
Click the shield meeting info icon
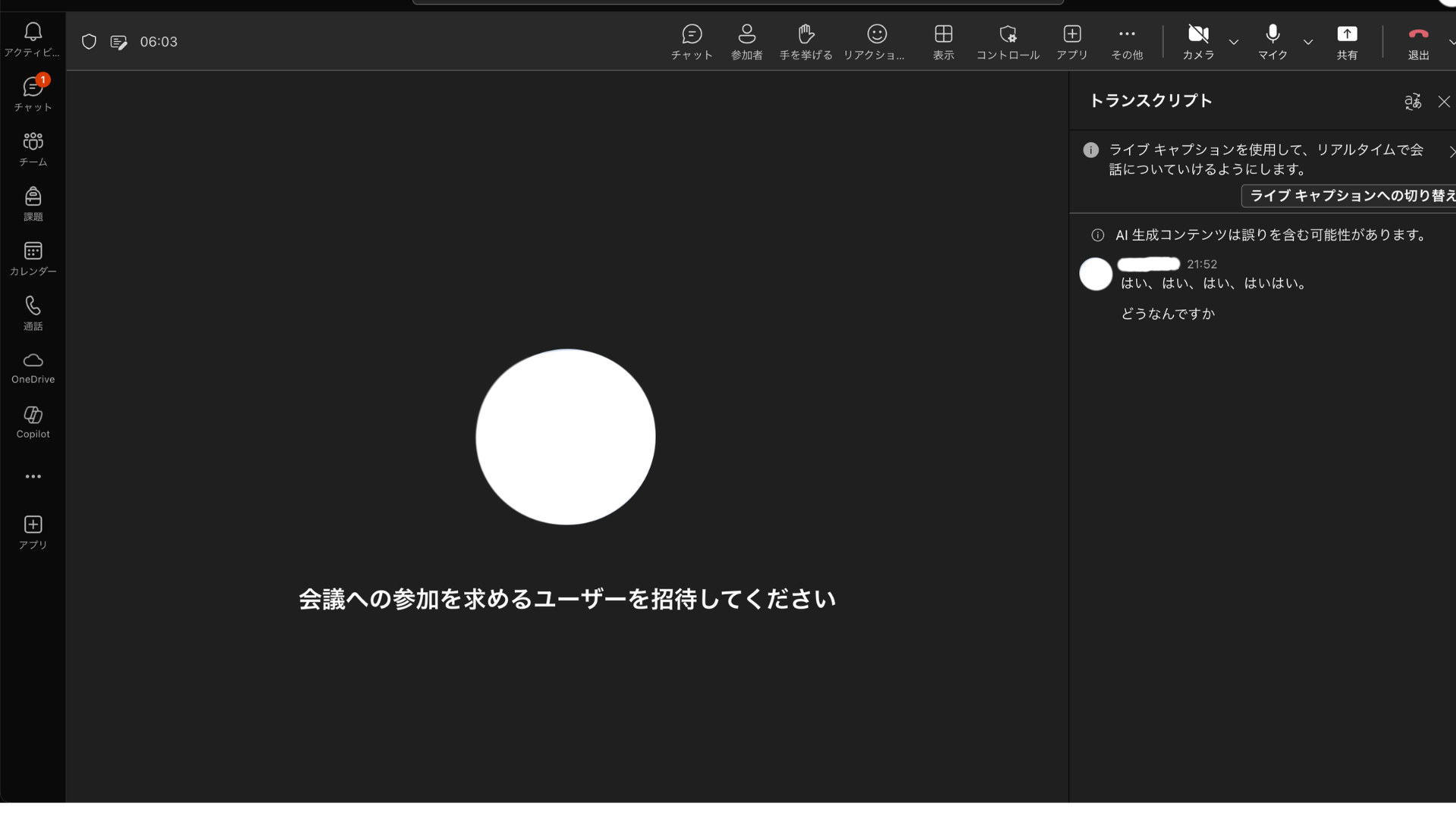tap(89, 42)
